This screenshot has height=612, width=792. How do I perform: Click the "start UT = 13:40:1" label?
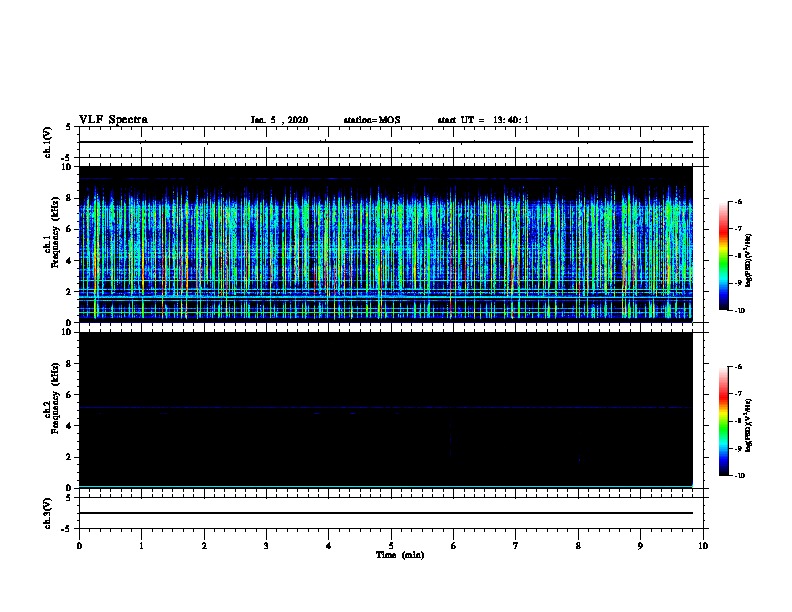point(483,120)
